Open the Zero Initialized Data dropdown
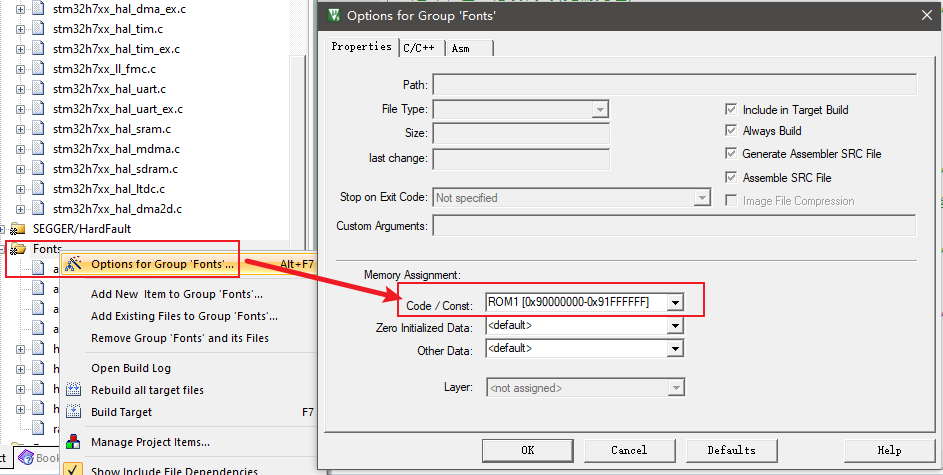The image size is (943, 475). pos(676,326)
